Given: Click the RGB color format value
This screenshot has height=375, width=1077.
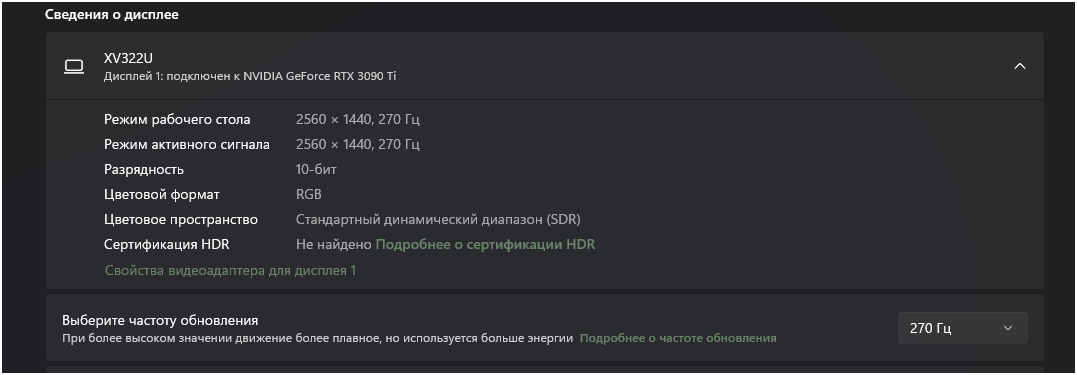Looking at the screenshot, I should 308,194.
